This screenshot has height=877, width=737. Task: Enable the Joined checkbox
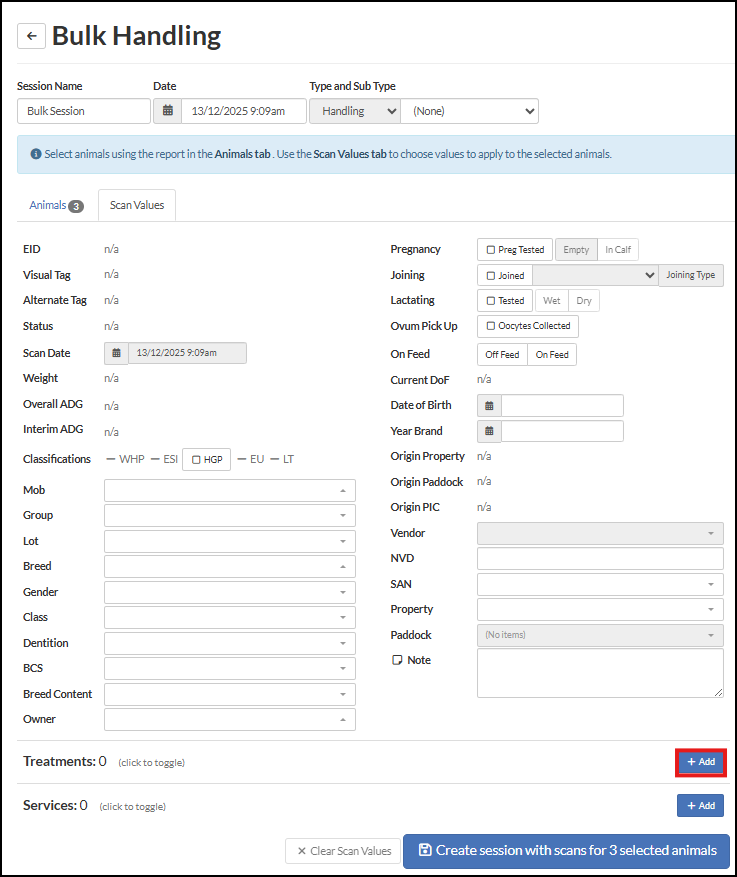[490, 275]
